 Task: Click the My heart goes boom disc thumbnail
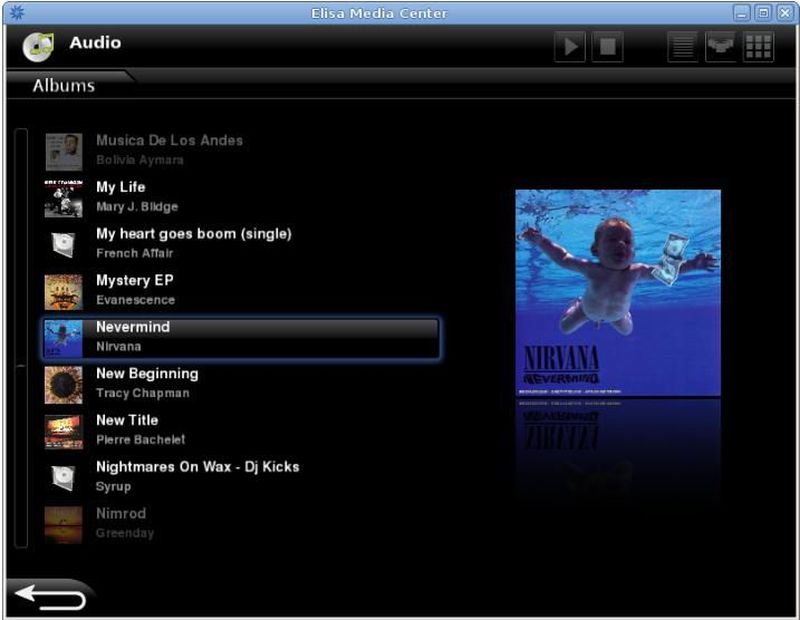[x=63, y=244]
